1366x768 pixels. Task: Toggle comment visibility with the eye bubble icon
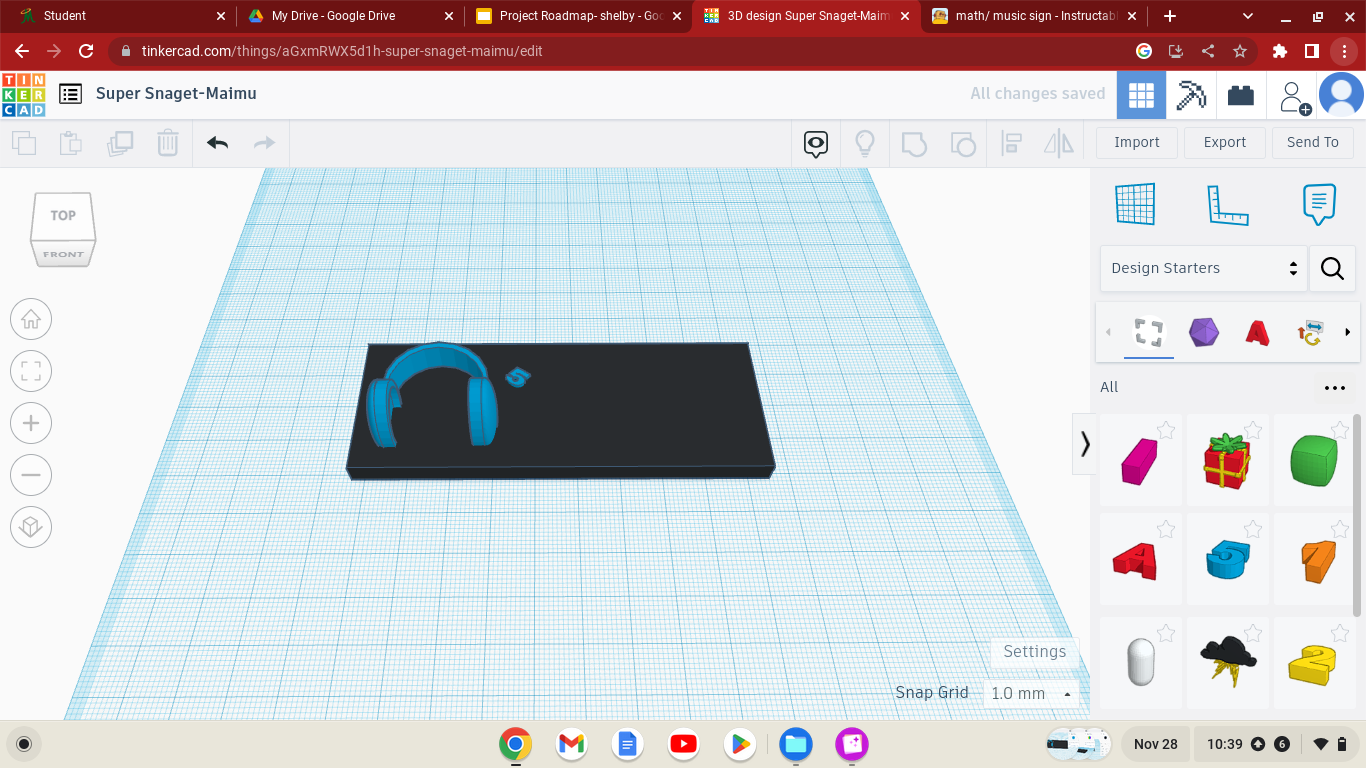[815, 143]
